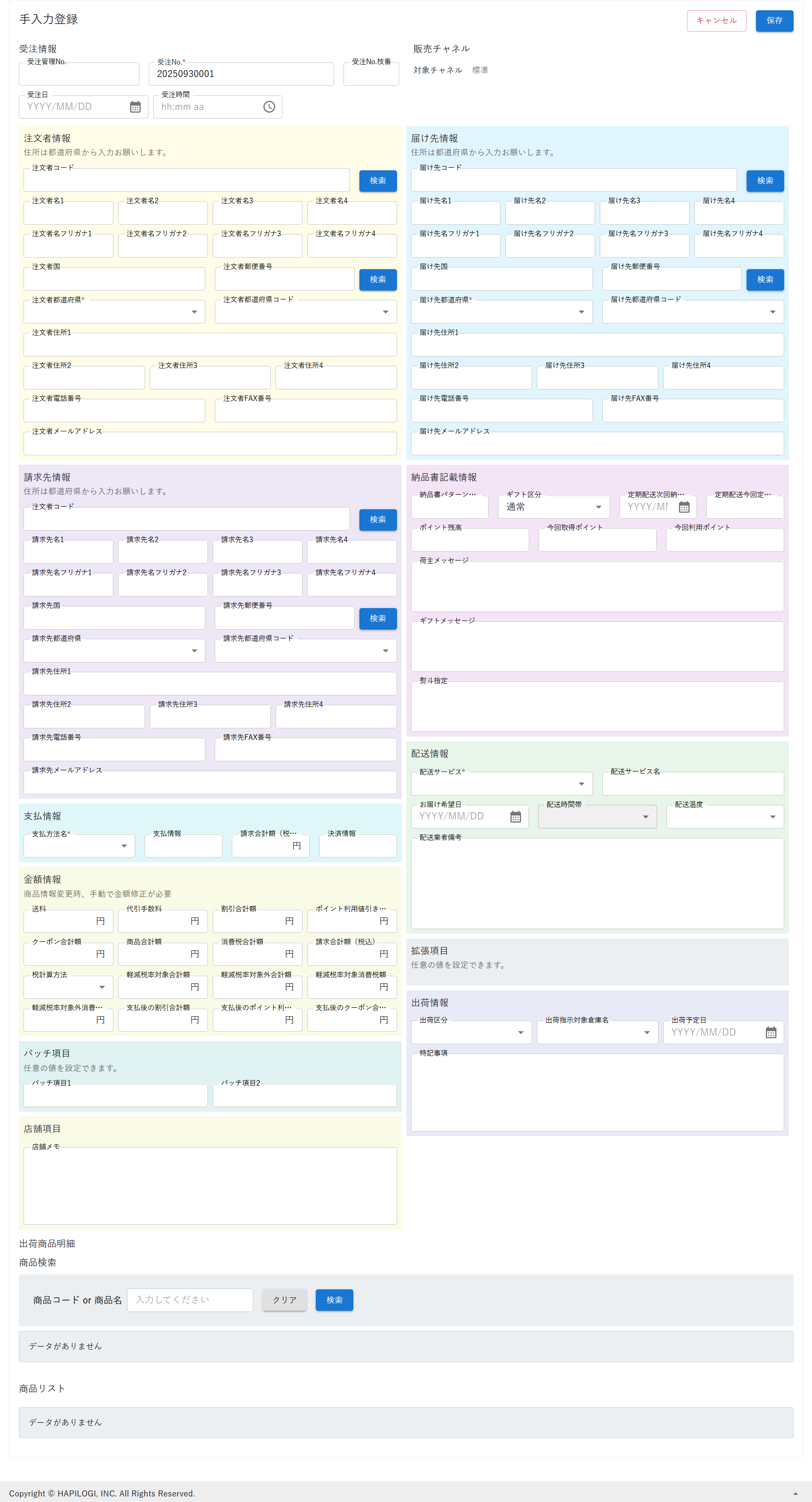812x1502 pixels.
Task: Click the scroll-to-top arrow in footer
Action: tap(795, 1493)
